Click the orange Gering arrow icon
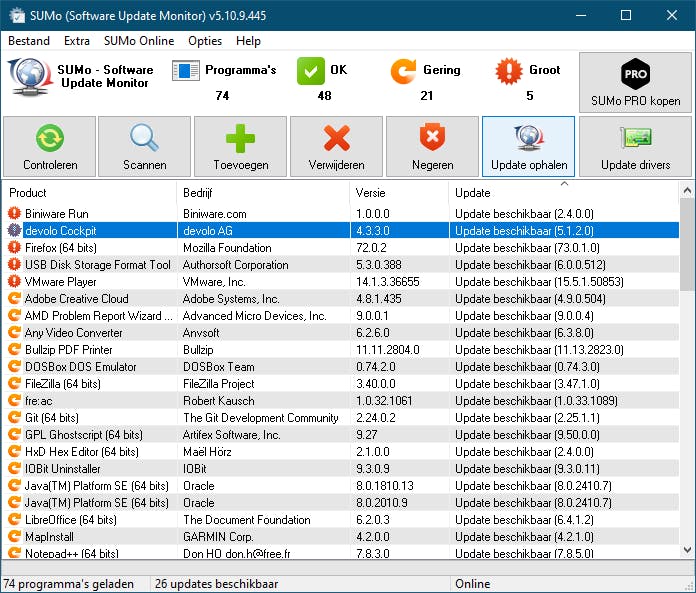Screen dimensions: 696x593 pyautogui.click(x=403, y=71)
